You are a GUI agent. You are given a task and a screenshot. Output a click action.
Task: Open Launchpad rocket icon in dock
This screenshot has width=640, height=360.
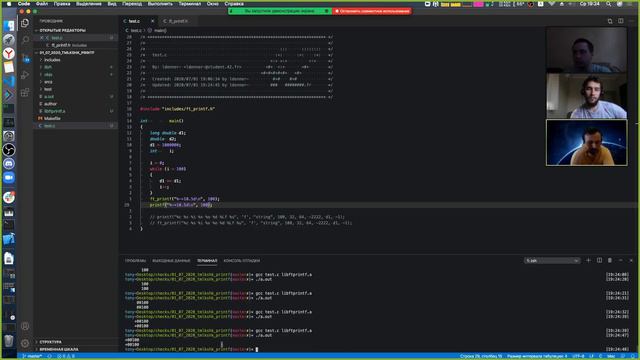9,40
